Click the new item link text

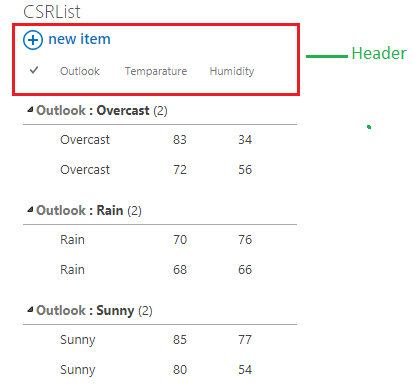(x=79, y=39)
